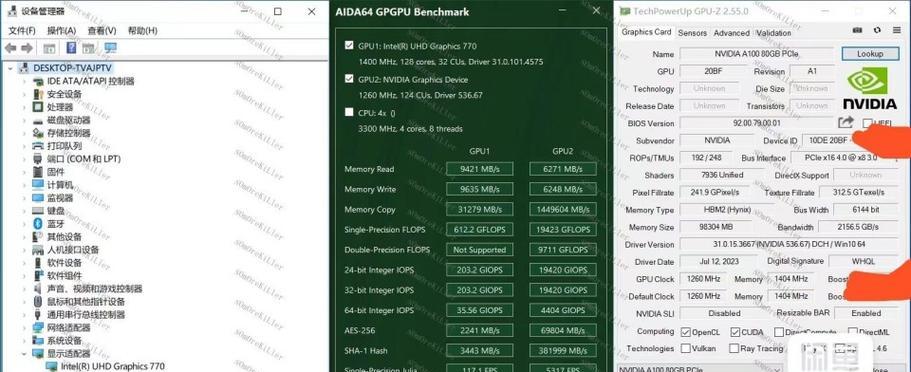Expand the 其他设备 node
This screenshot has height=372, width=911.
(x=24, y=237)
